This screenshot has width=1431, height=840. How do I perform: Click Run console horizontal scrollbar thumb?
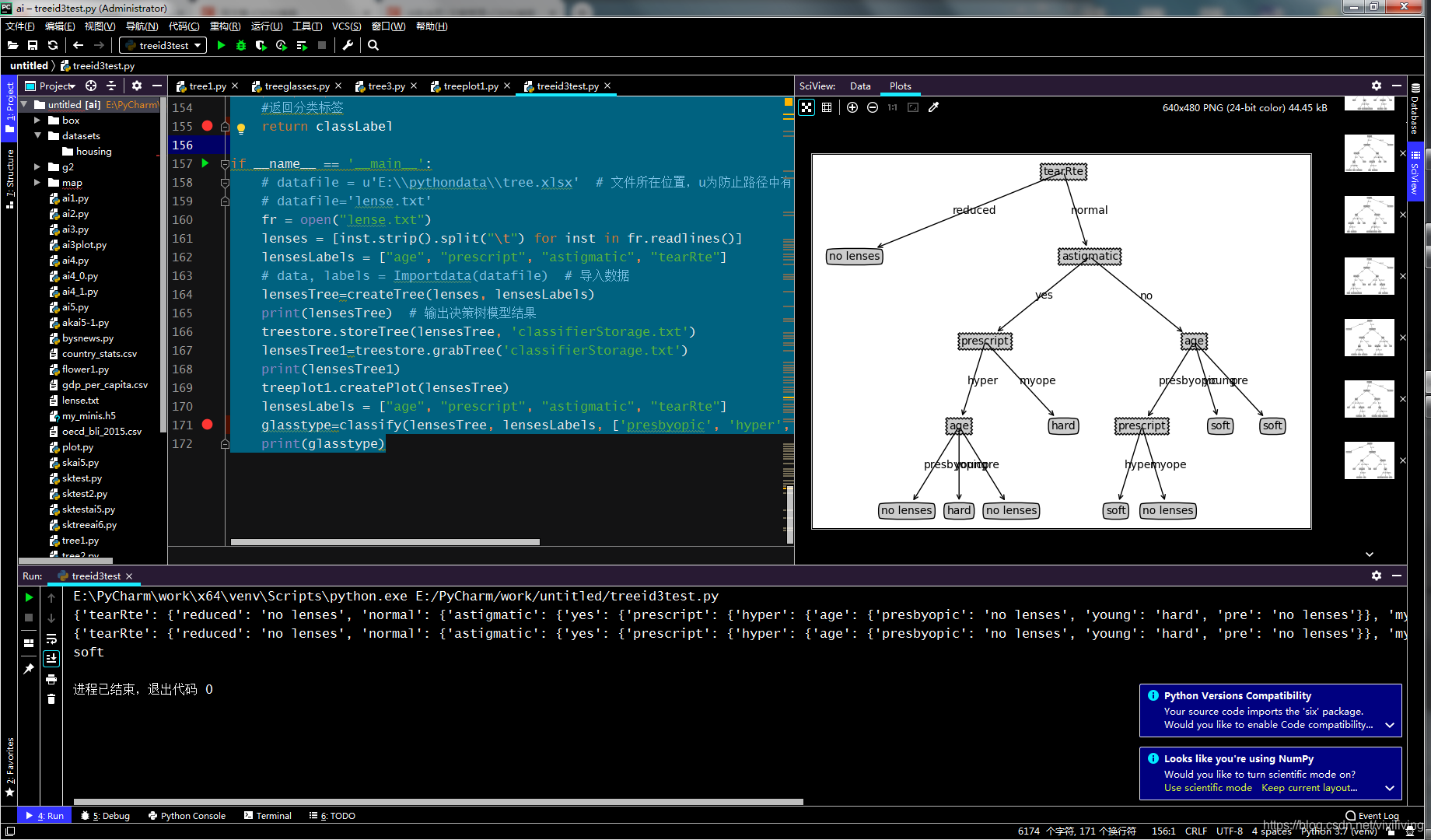[439, 801]
